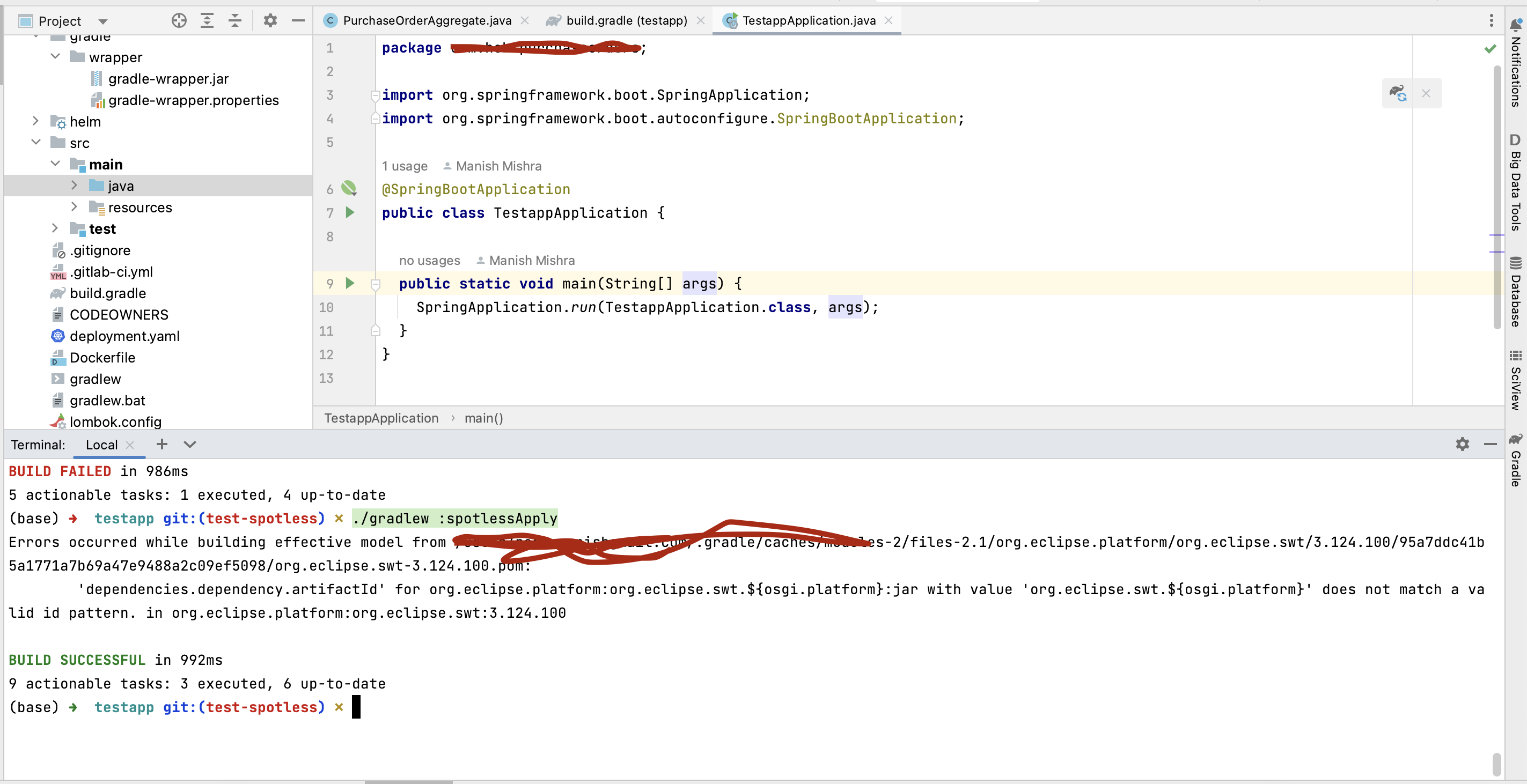Select the Local terminal tab
Viewport: 1527px width, 784px height.
pyautogui.click(x=101, y=445)
